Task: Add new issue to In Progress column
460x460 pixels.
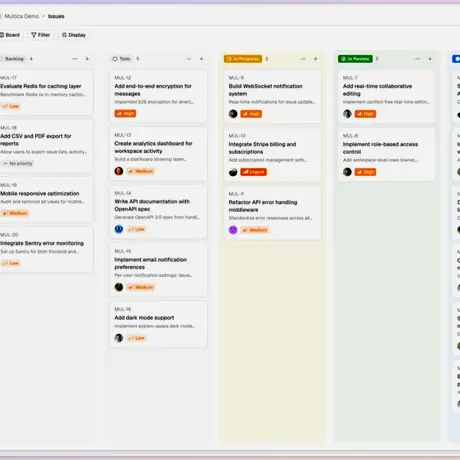Action: (x=316, y=59)
